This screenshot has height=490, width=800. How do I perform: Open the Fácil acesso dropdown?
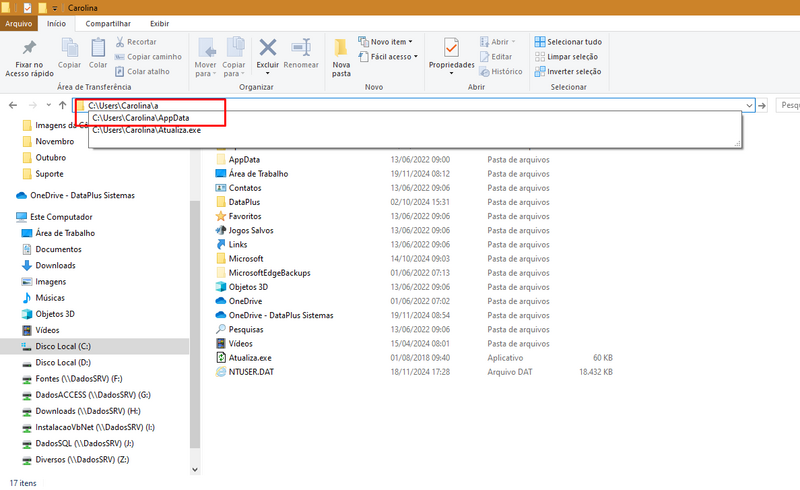pyautogui.click(x=388, y=57)
